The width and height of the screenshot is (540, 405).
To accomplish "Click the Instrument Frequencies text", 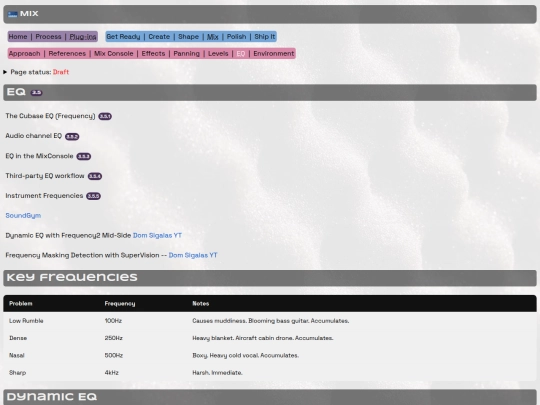I will click(x=44, y=196).
